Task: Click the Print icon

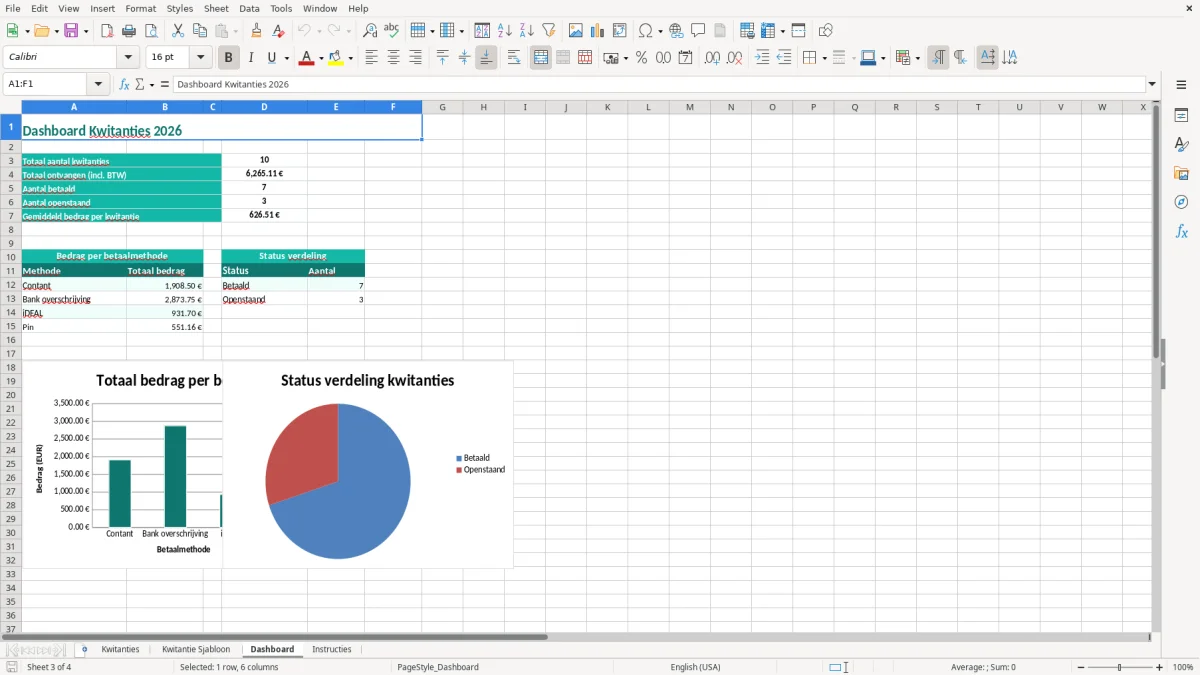Action: tap(129, 31)
